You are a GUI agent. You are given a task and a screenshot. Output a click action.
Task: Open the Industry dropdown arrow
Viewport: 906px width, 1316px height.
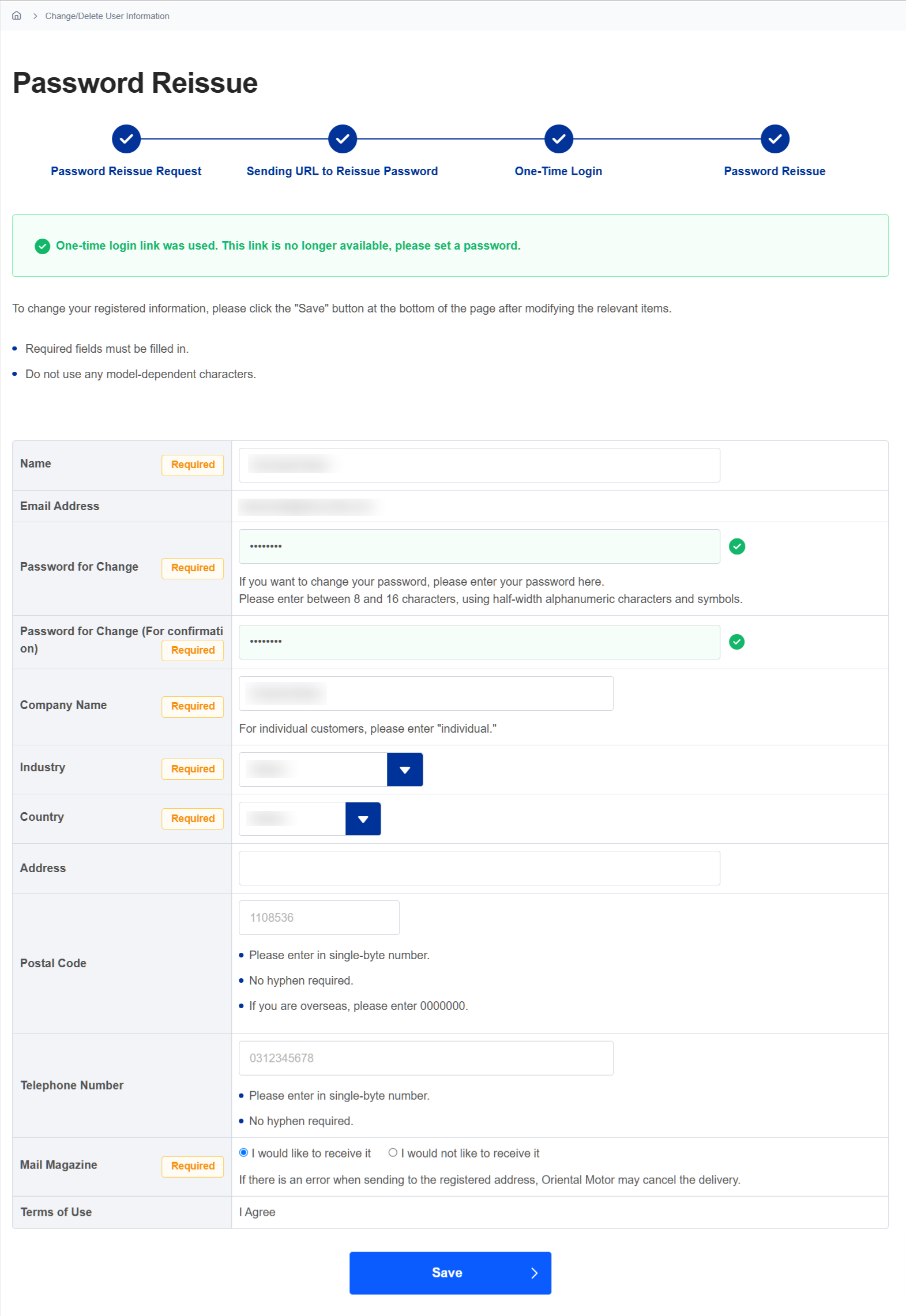point(405,770)
